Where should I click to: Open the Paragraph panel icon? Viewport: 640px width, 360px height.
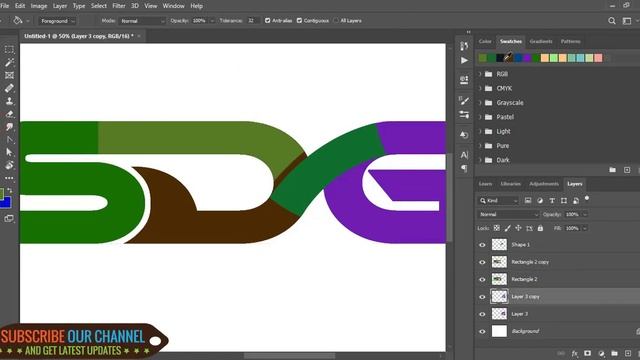[464, 168]
